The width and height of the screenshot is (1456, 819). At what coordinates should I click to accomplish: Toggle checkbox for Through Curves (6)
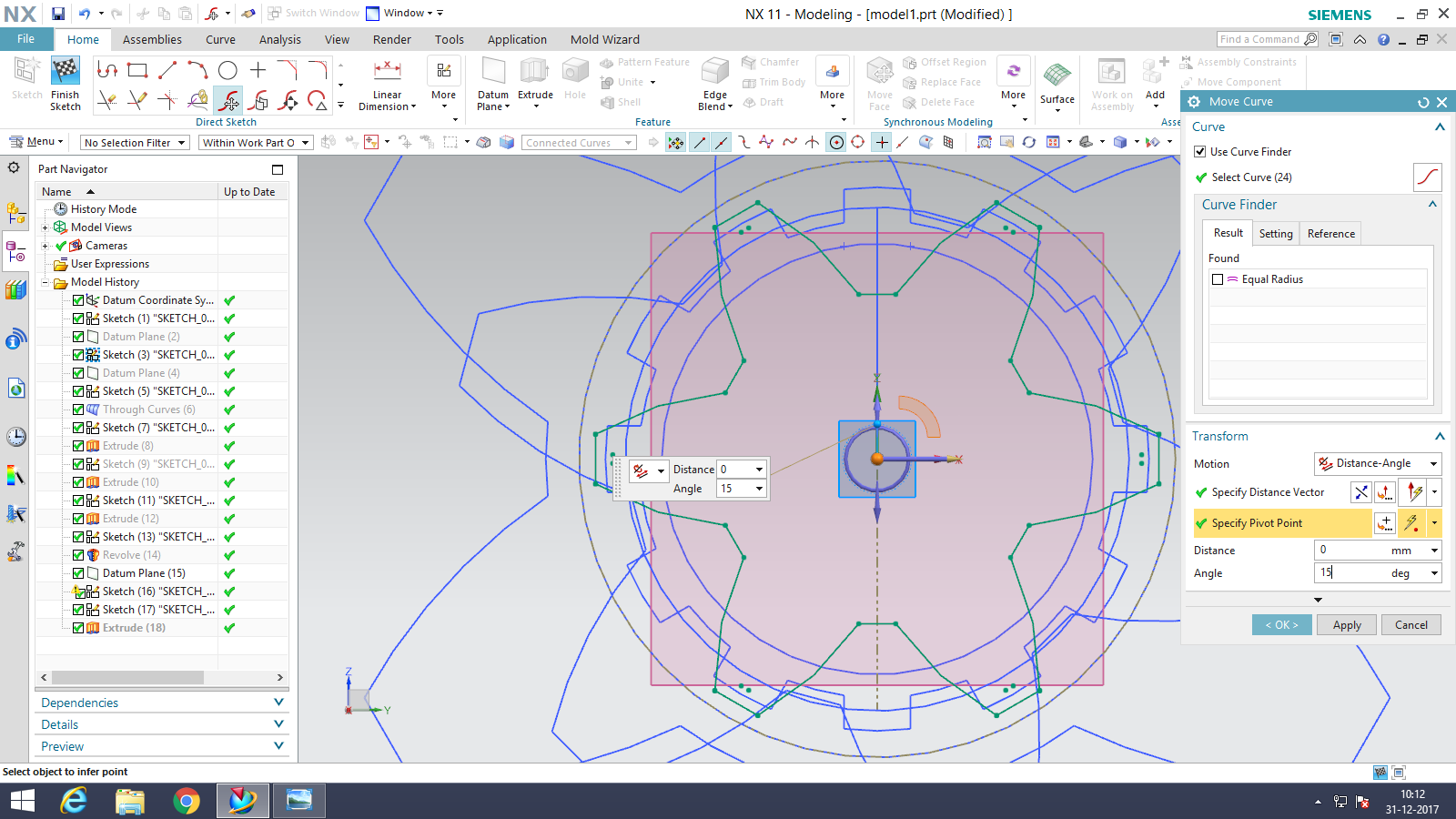[78, 409]
